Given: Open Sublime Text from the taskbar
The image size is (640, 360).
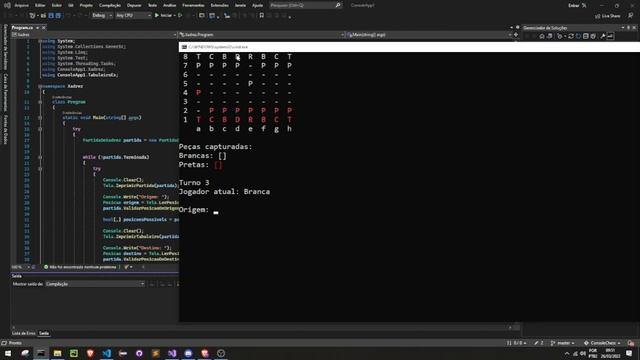Looking at the screenshot, I should [156, 353].
